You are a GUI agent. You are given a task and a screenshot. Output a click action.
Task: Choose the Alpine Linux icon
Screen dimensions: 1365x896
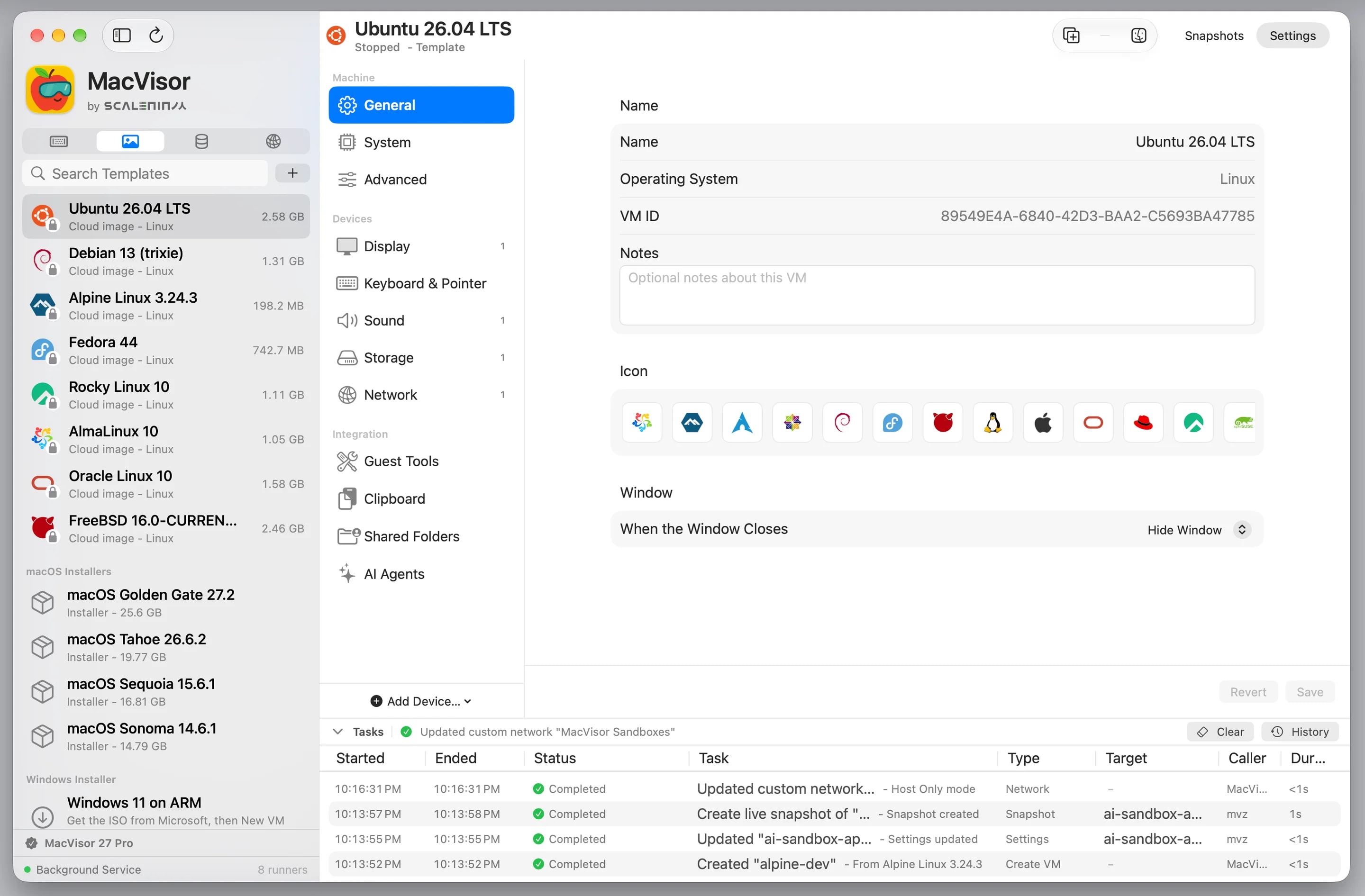point(692,423)
